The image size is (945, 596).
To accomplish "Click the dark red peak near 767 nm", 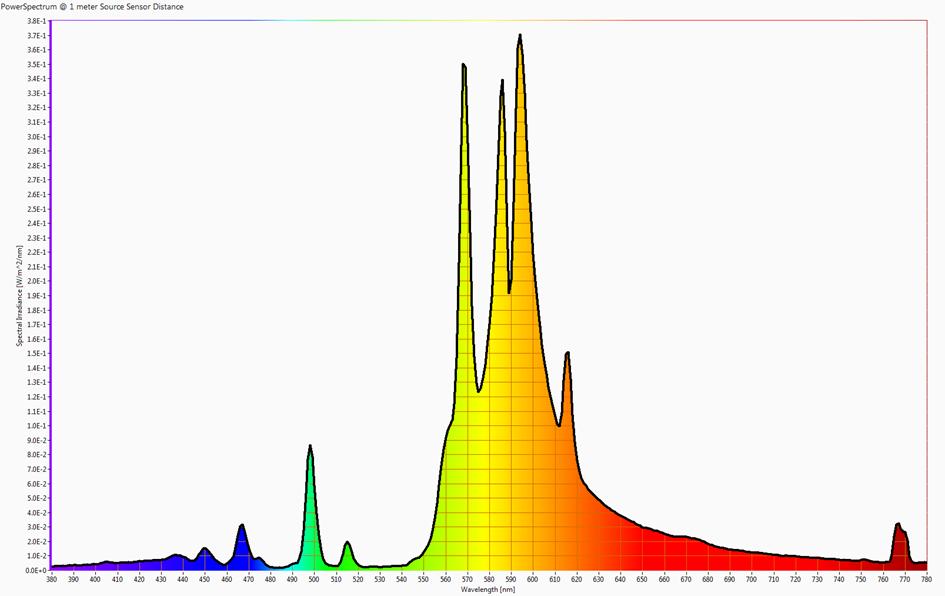I will click(x=898, y=526).
